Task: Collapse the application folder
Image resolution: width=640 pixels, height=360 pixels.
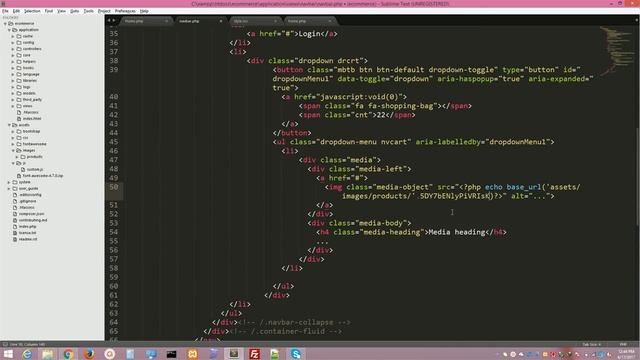Action: [x=9, y=30]
